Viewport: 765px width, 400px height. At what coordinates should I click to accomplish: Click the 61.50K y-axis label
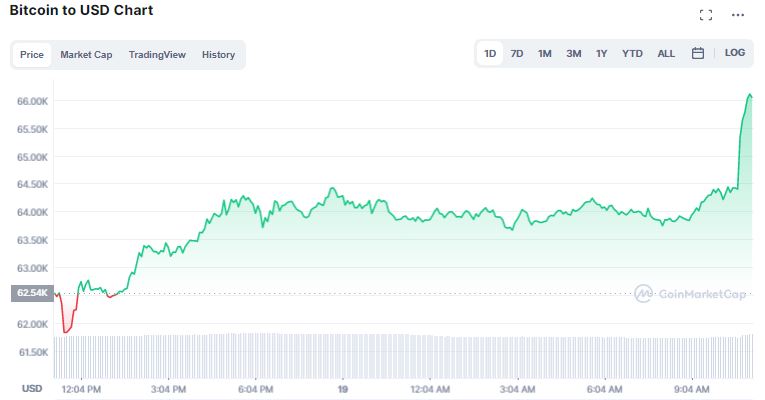[x=33, y=352]
